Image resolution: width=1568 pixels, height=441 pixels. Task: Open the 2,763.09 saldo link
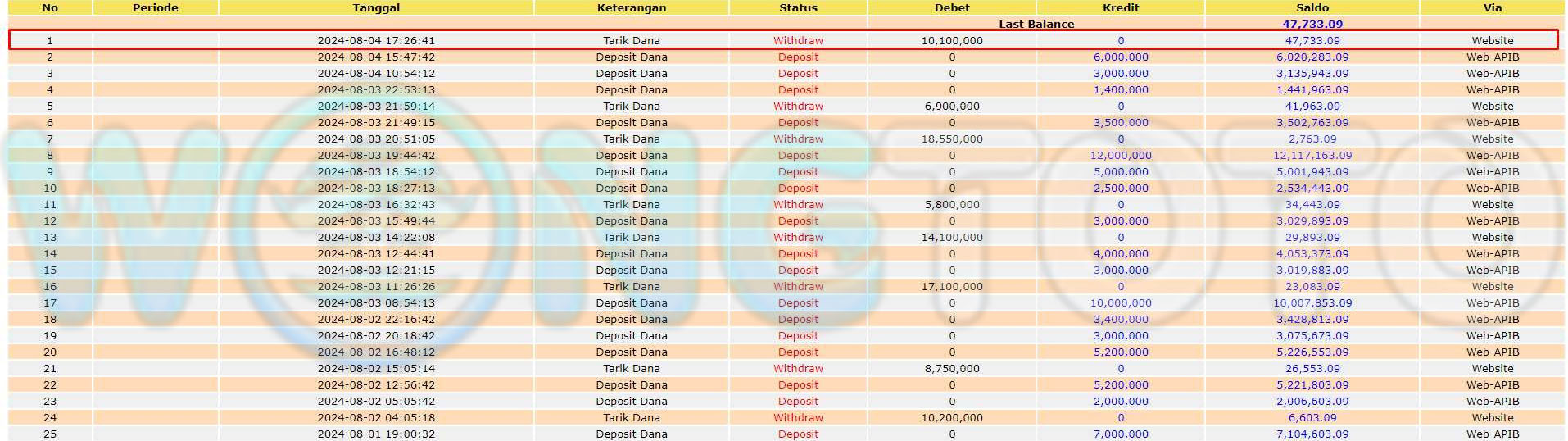coord(1312,139)
